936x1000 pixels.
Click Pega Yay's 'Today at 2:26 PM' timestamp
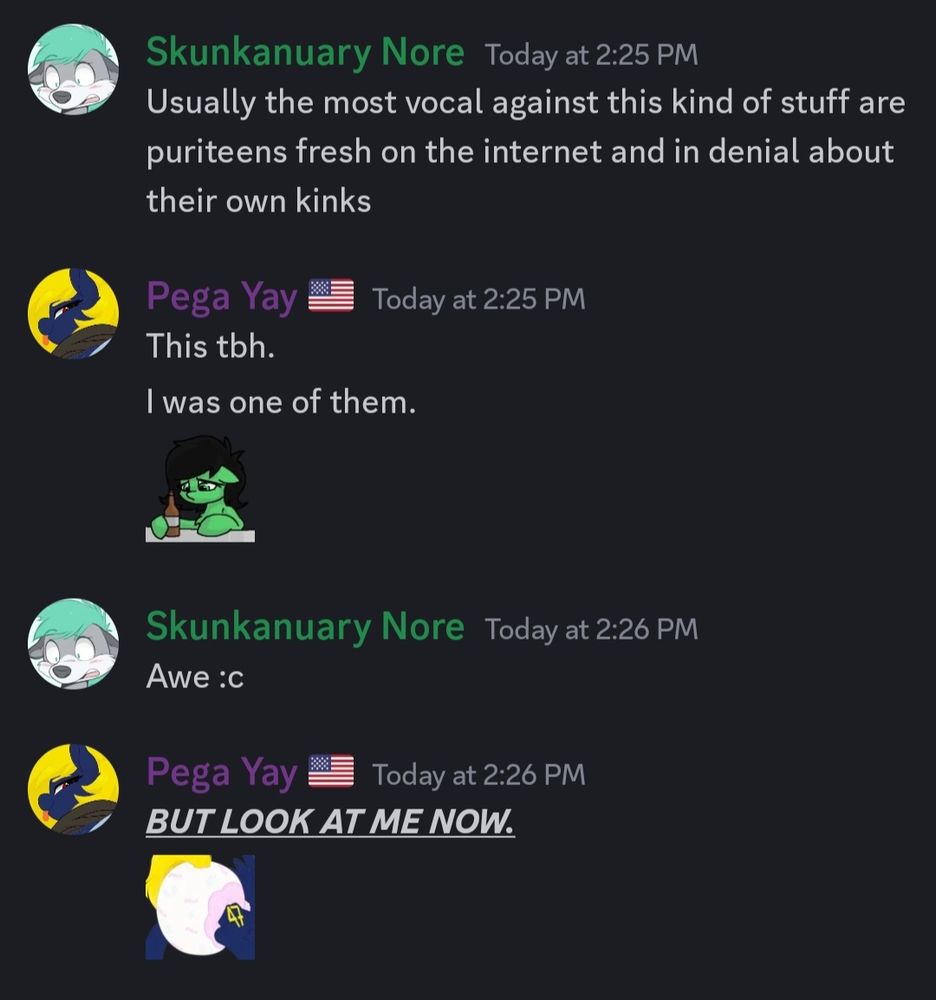pos(479,775)
